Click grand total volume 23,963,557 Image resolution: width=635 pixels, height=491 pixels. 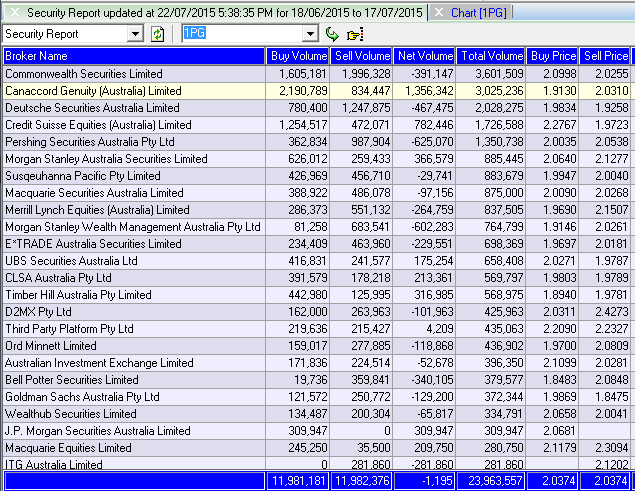click(491, 481)
